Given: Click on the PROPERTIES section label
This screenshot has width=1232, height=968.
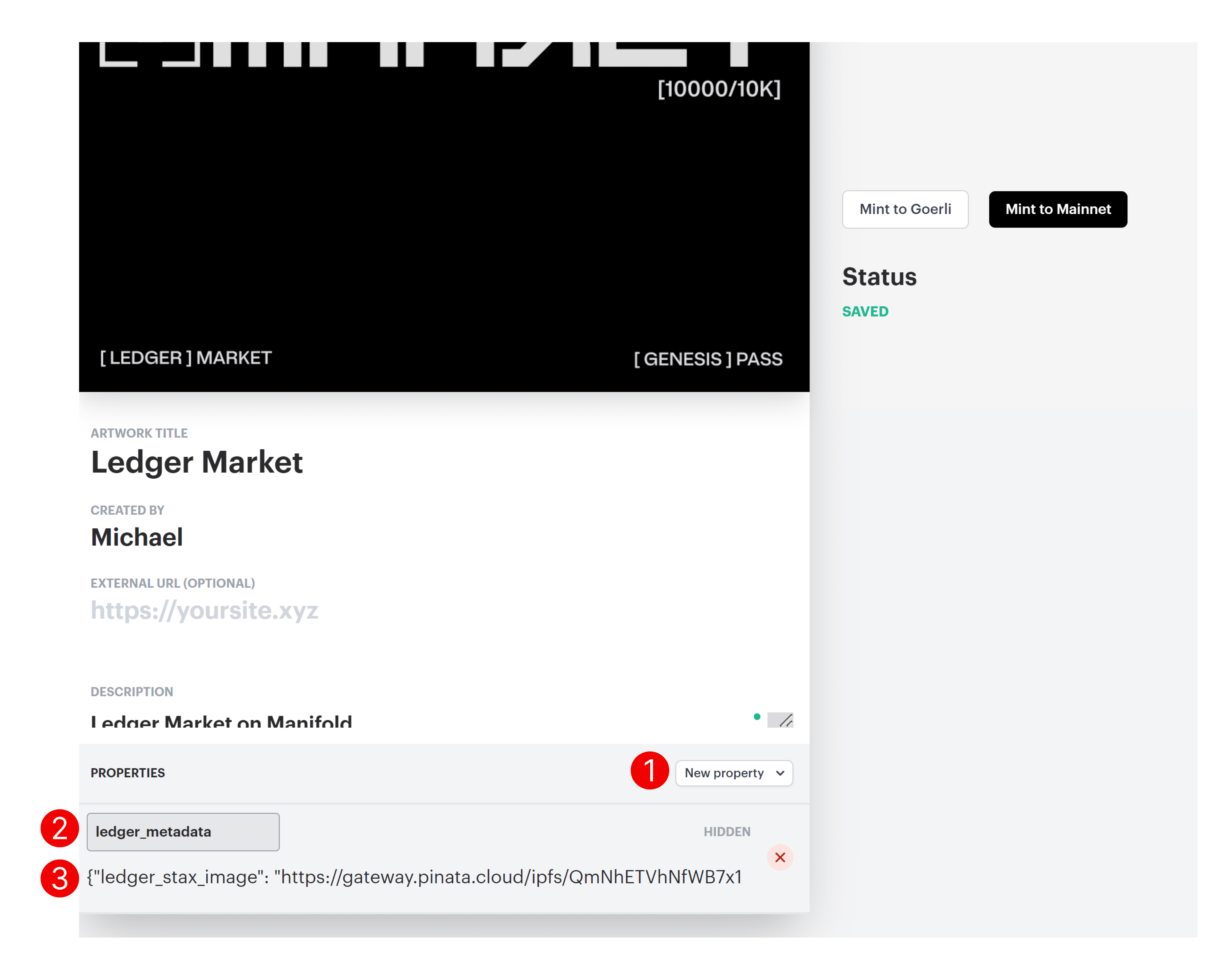Looking at the screenshot, I should tap(128, 772).
